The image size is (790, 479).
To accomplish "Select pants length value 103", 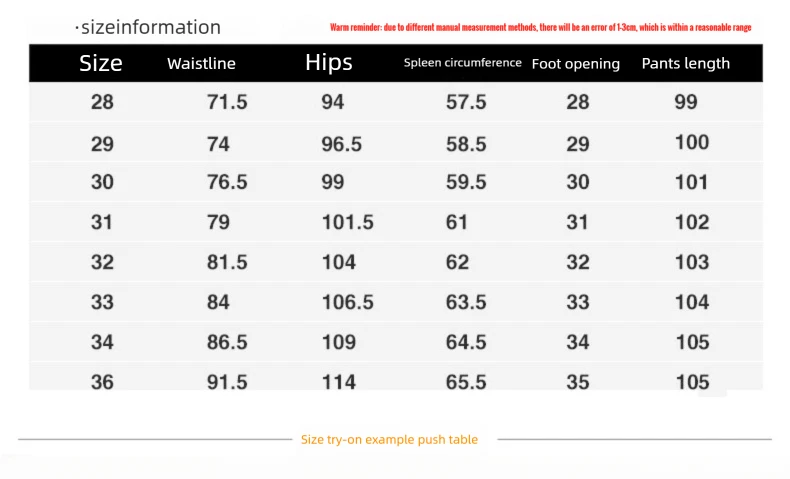I will pyautogui.click(x=692, y=262).
